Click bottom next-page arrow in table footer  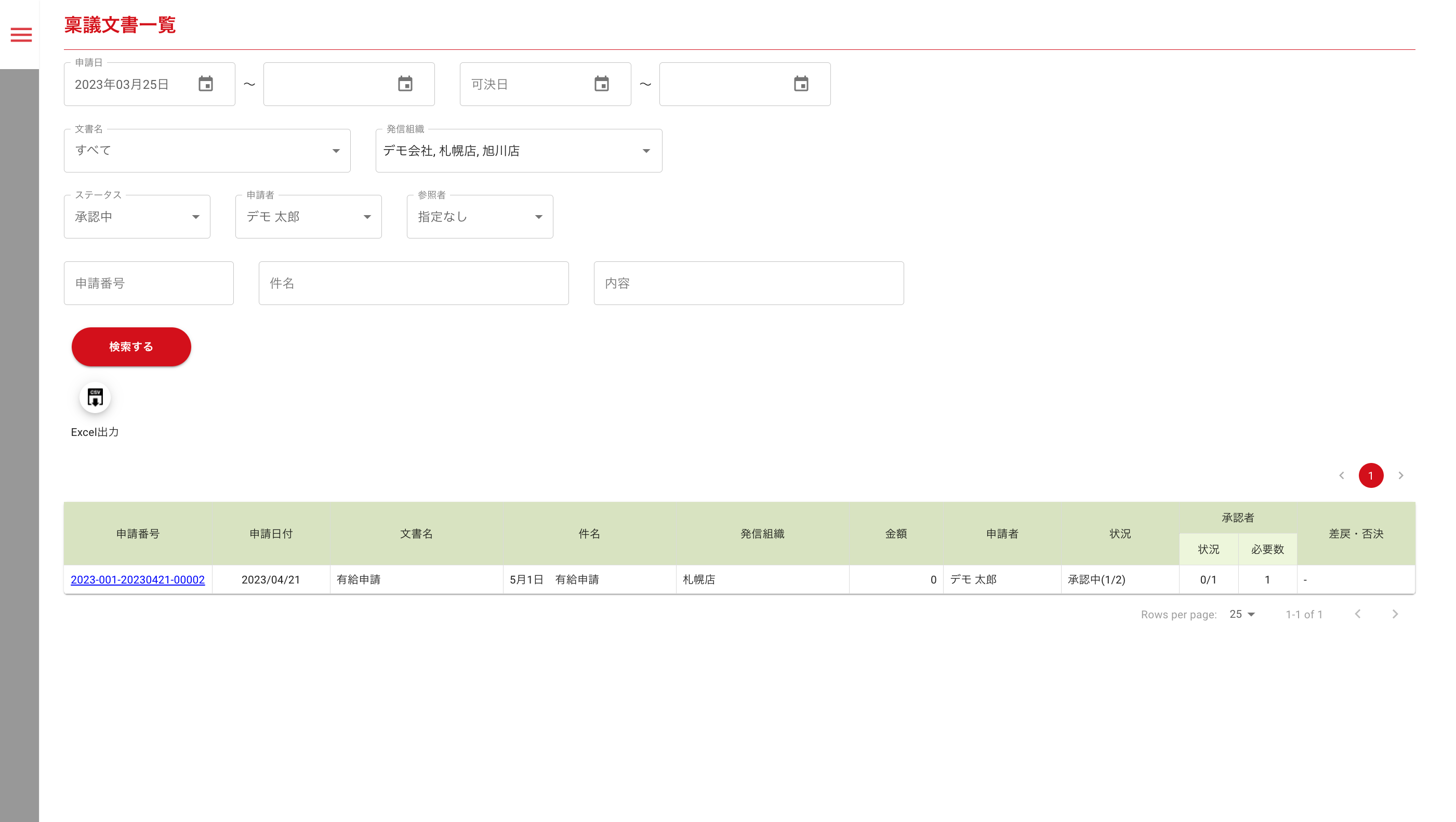click(1395, 614)
